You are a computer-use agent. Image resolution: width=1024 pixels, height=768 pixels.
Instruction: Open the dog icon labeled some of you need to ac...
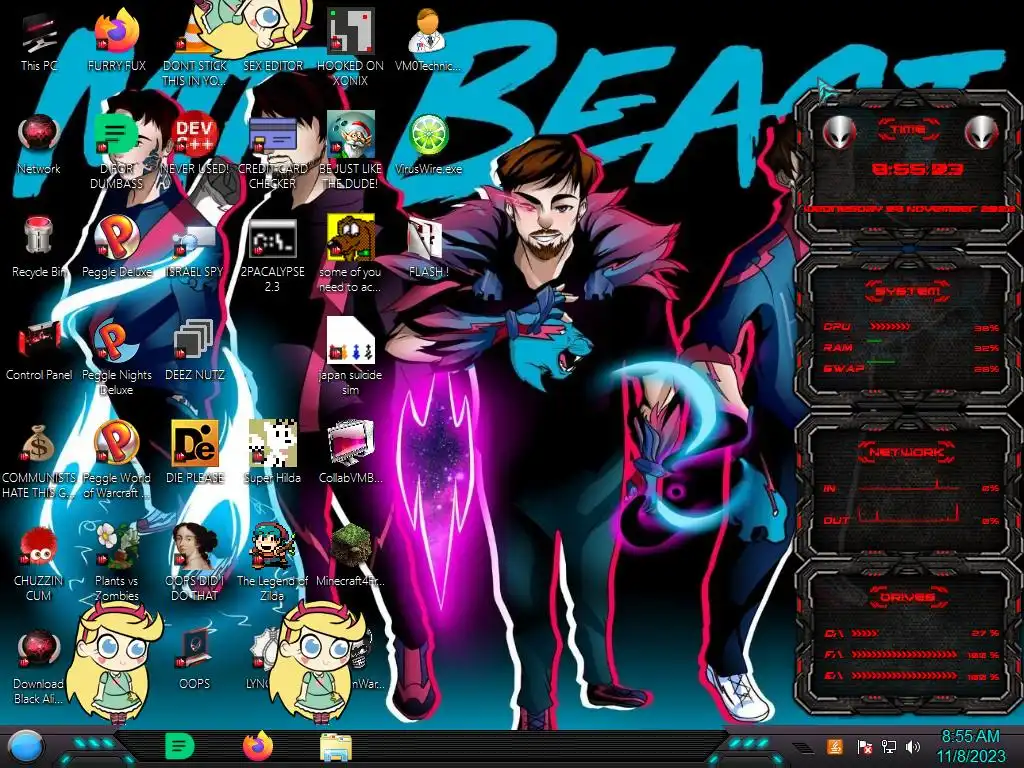click(350, 253)
